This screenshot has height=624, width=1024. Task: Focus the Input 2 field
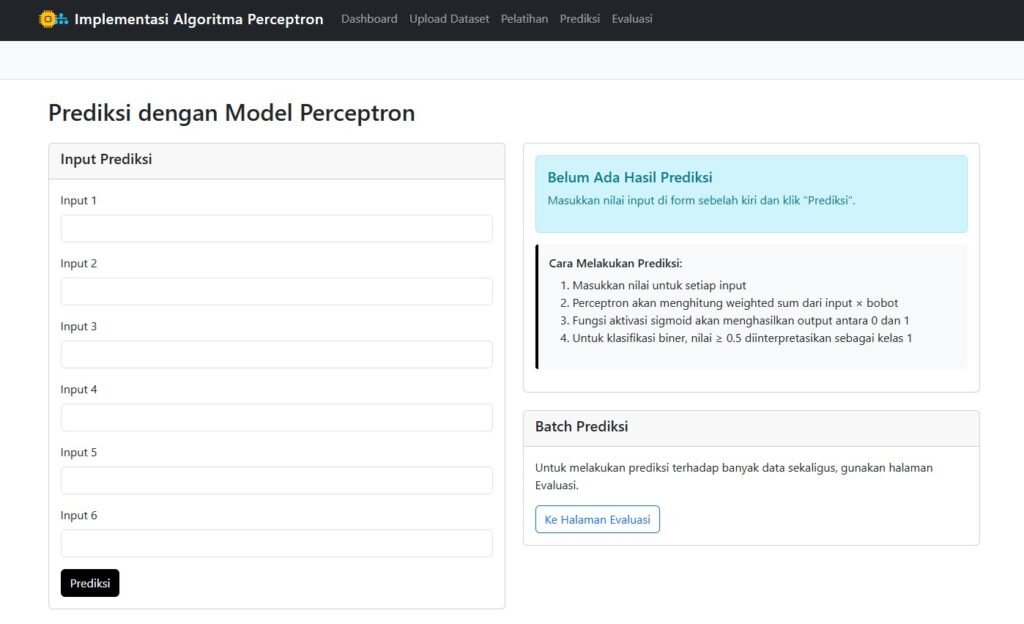(276, 292)
